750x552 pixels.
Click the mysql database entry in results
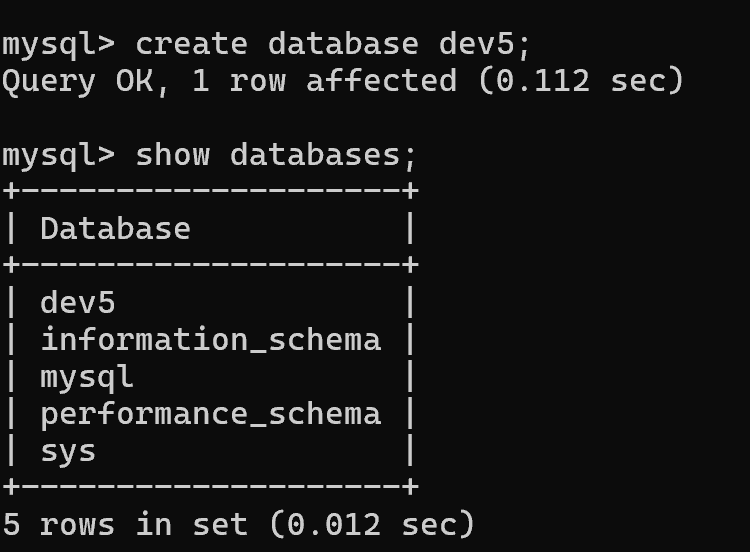tap(87, 378)
